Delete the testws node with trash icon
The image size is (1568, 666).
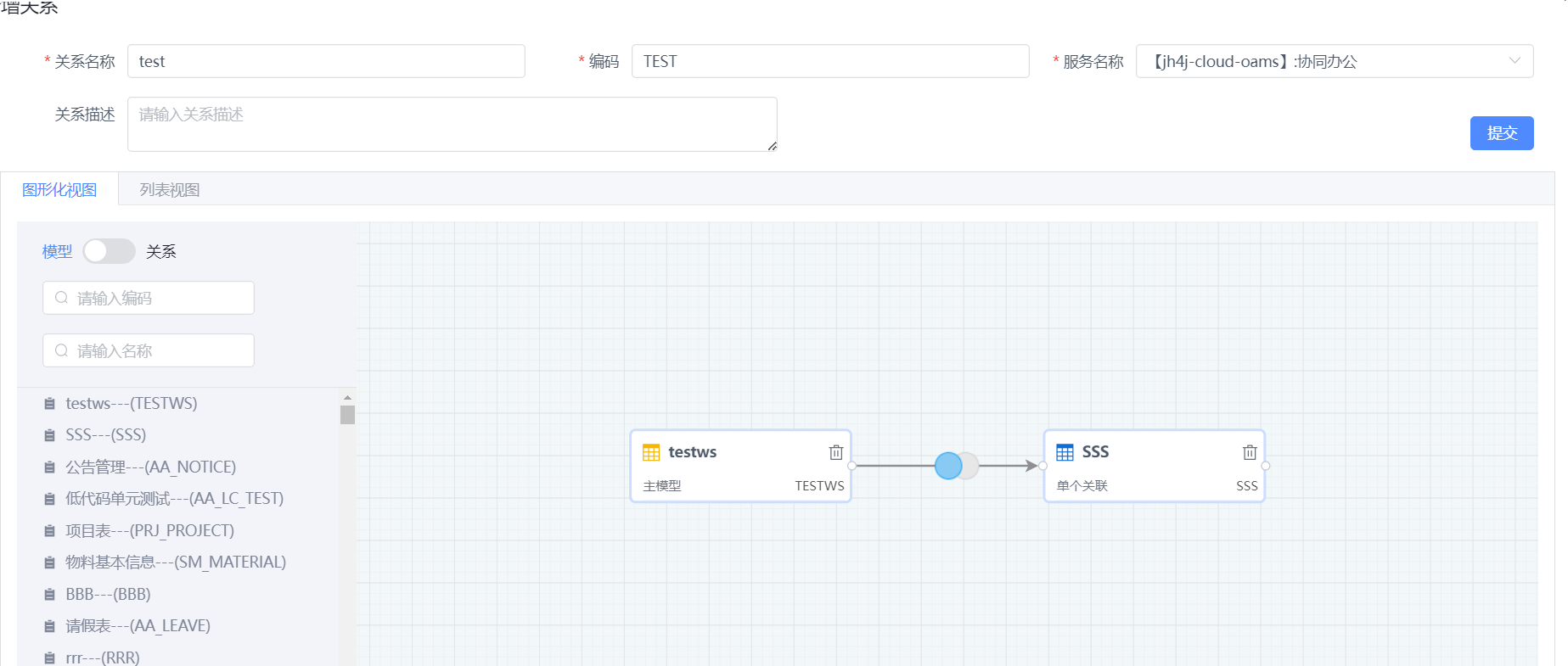pyautogui.click(x=836, y=452)
